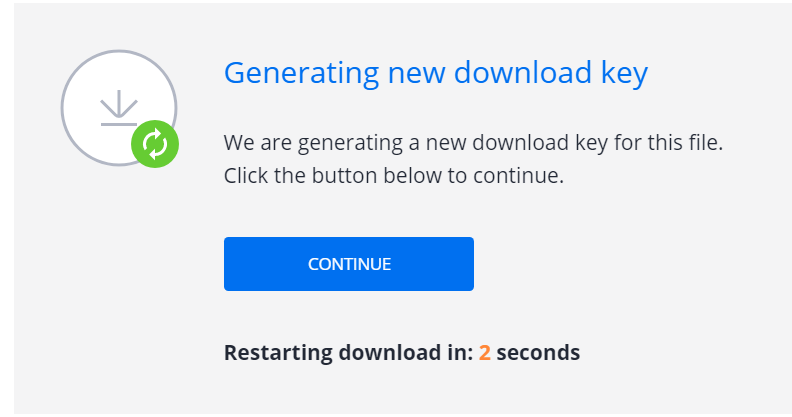Click the horizontal tray line under download arrow
792x417 pixels.
tap(118, 124)
